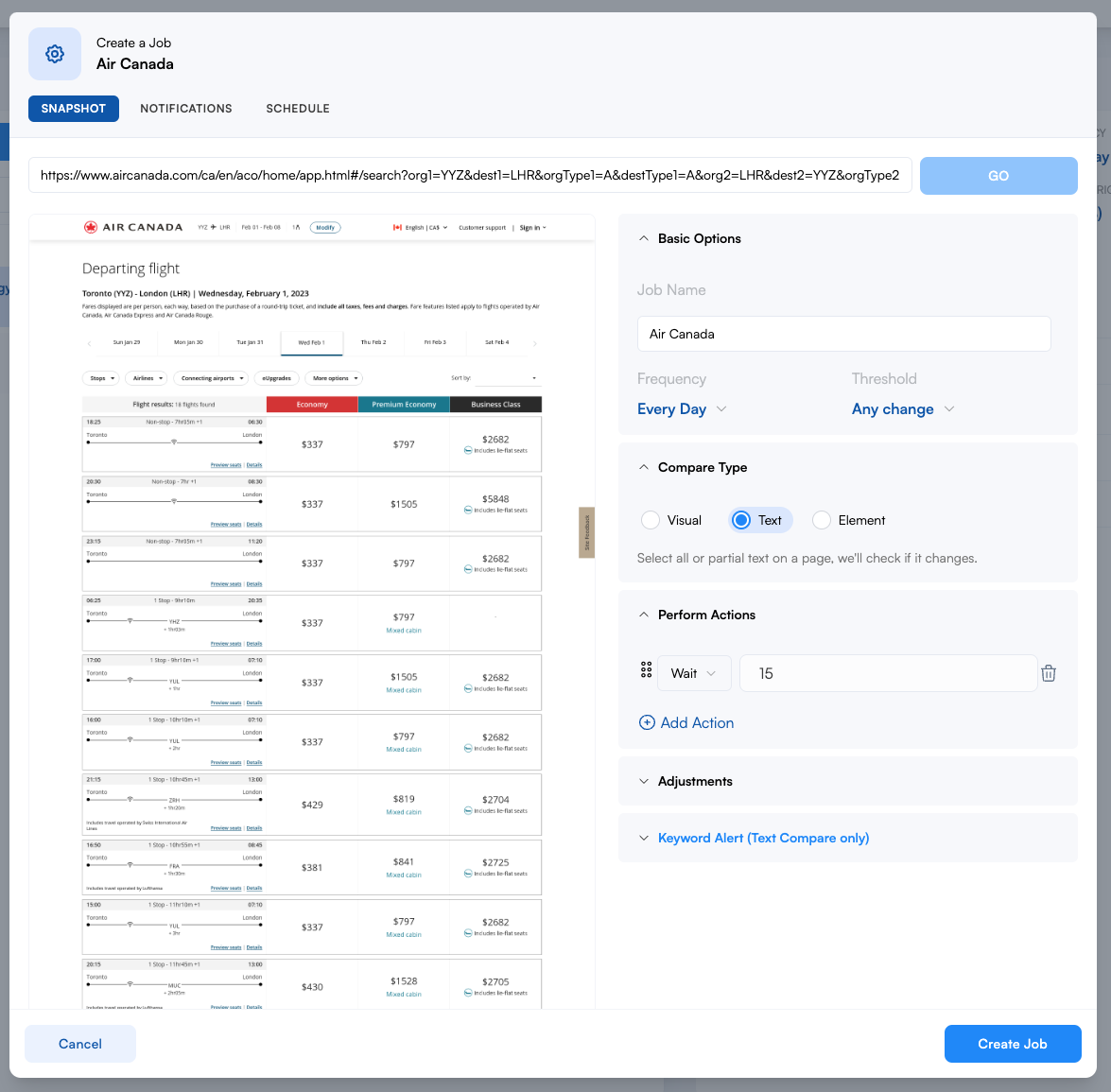Click the $819 Premium Economy fare
The height and width of the screenshot is (1092, 1111).
point(404,799)
